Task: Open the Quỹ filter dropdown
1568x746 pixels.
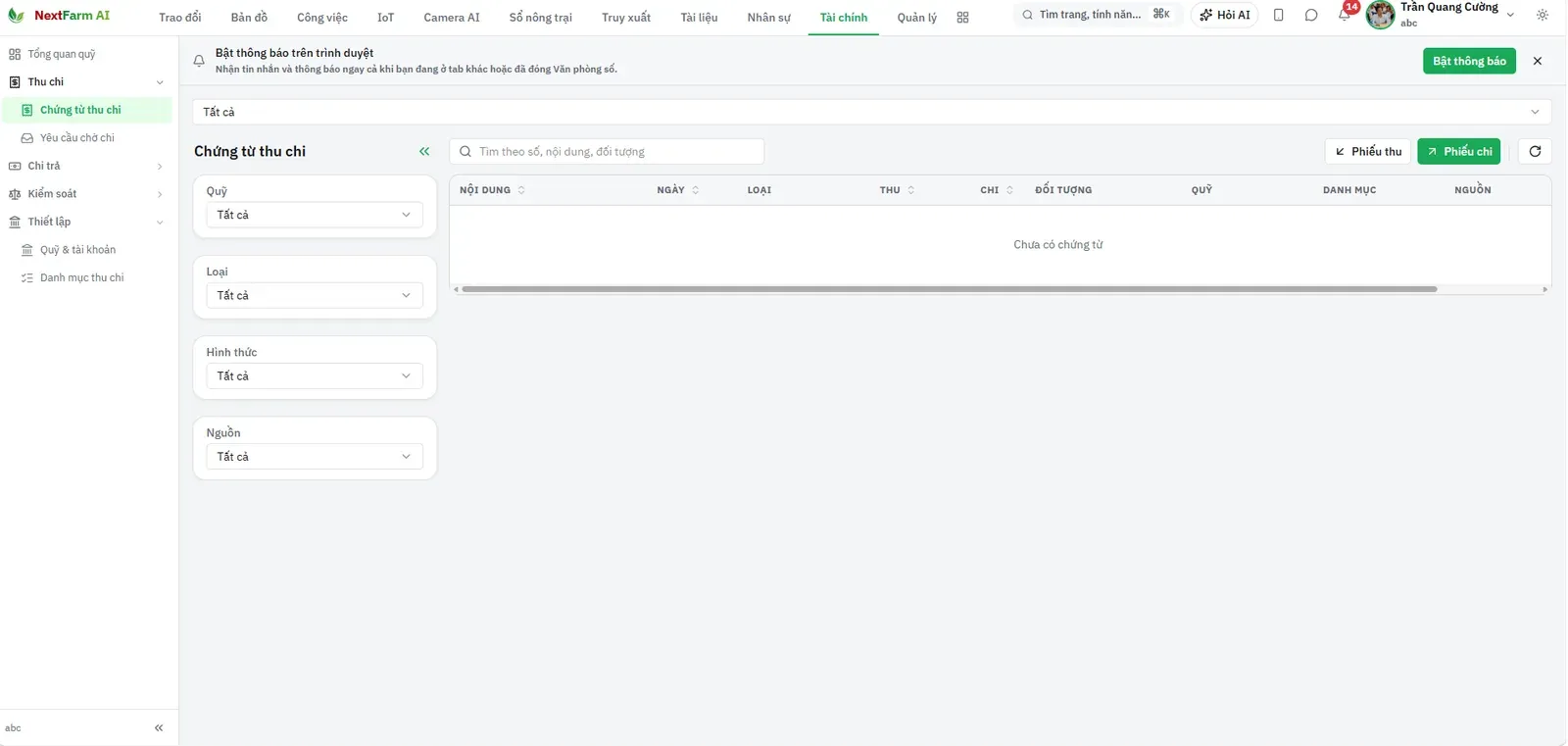Action: click(315, 215)
